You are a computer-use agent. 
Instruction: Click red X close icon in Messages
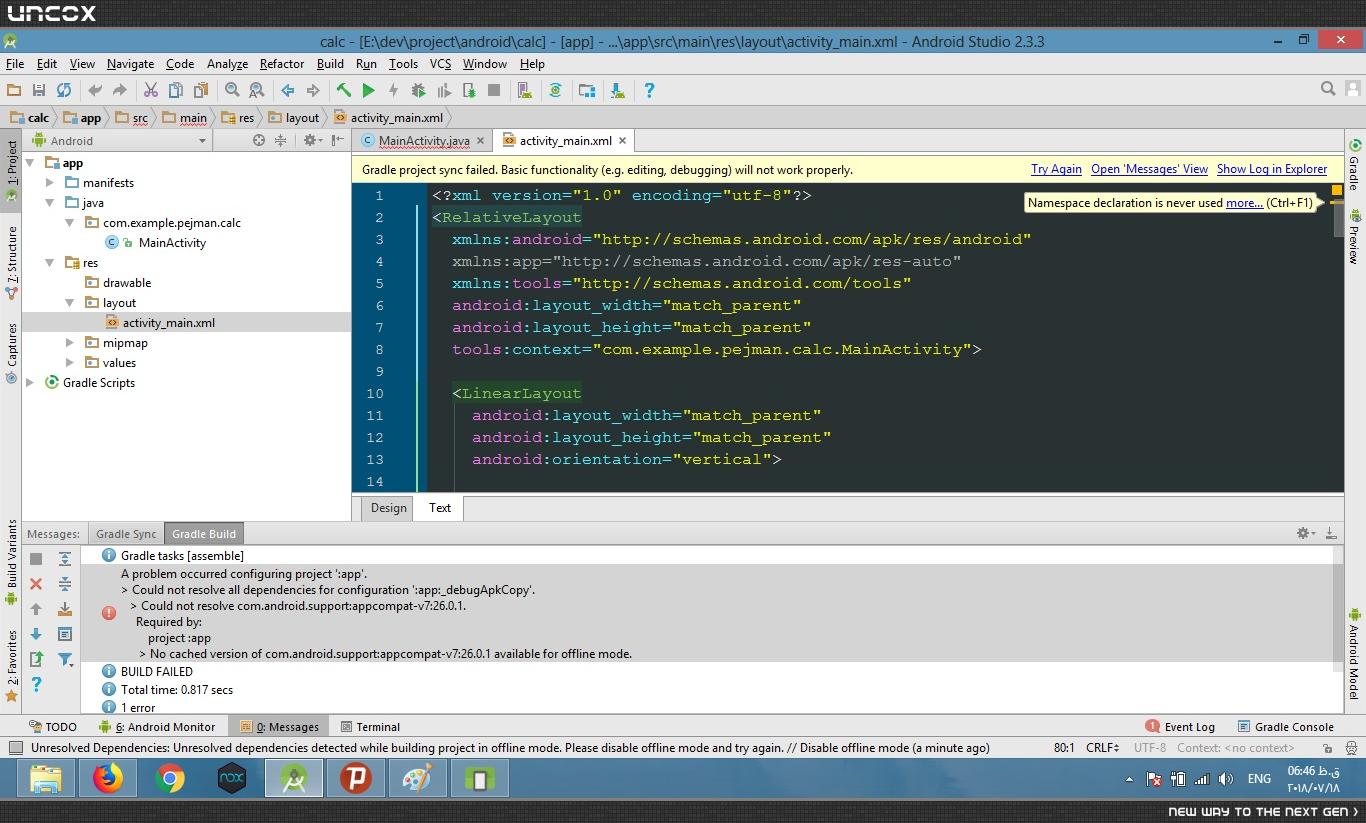coord(36,583)
